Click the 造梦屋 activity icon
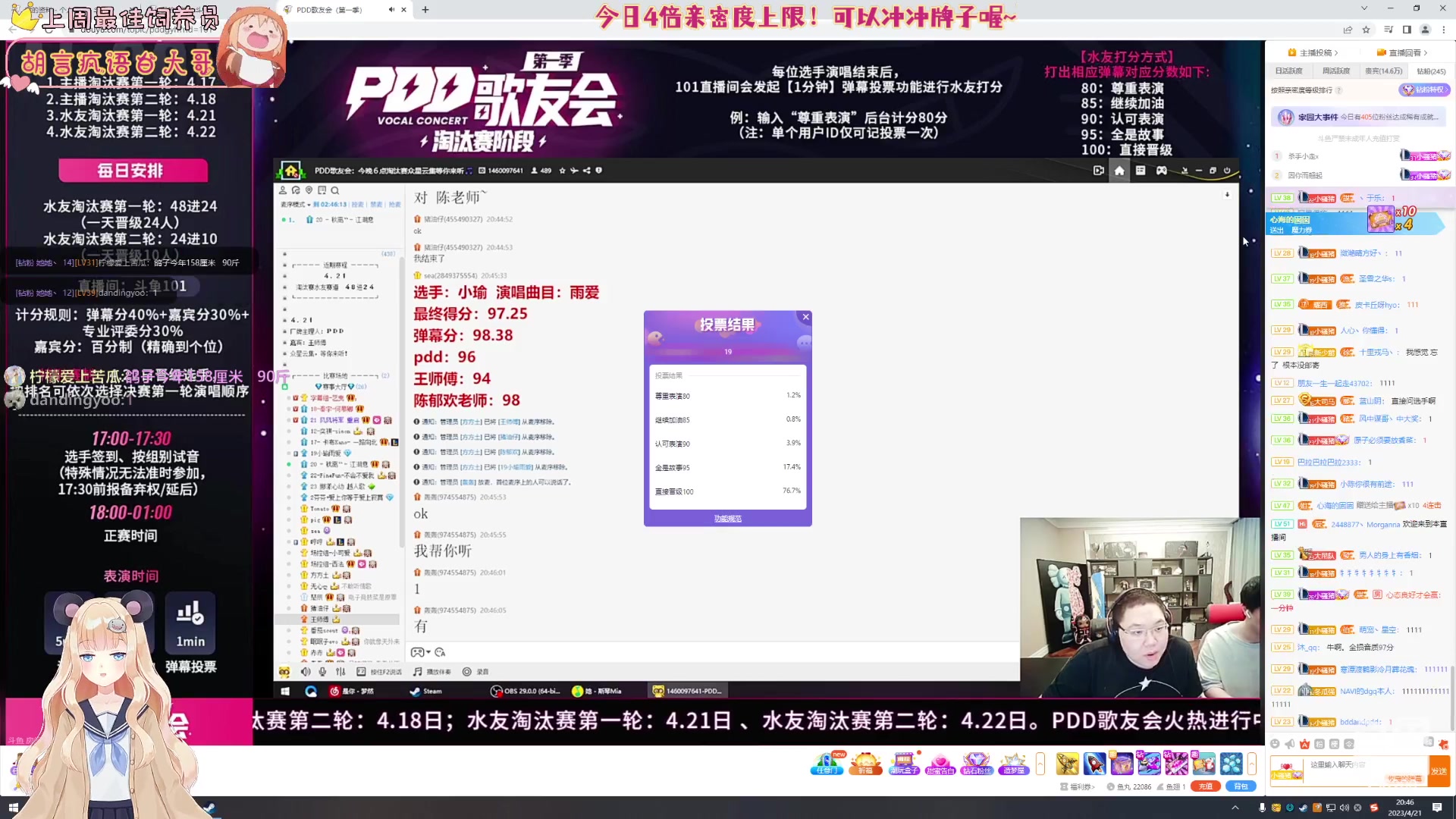The width and height of the screenshot is (1456, 819). point(1013,764)
